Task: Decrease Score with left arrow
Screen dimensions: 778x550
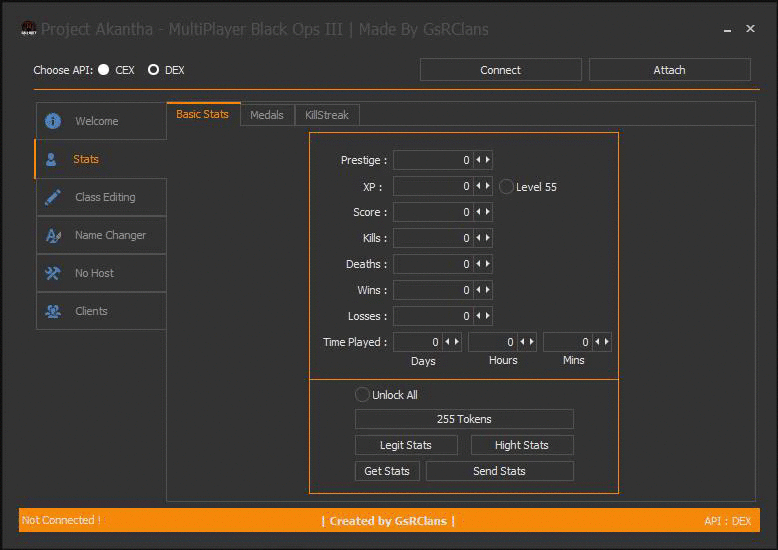Action: (478, 212)
